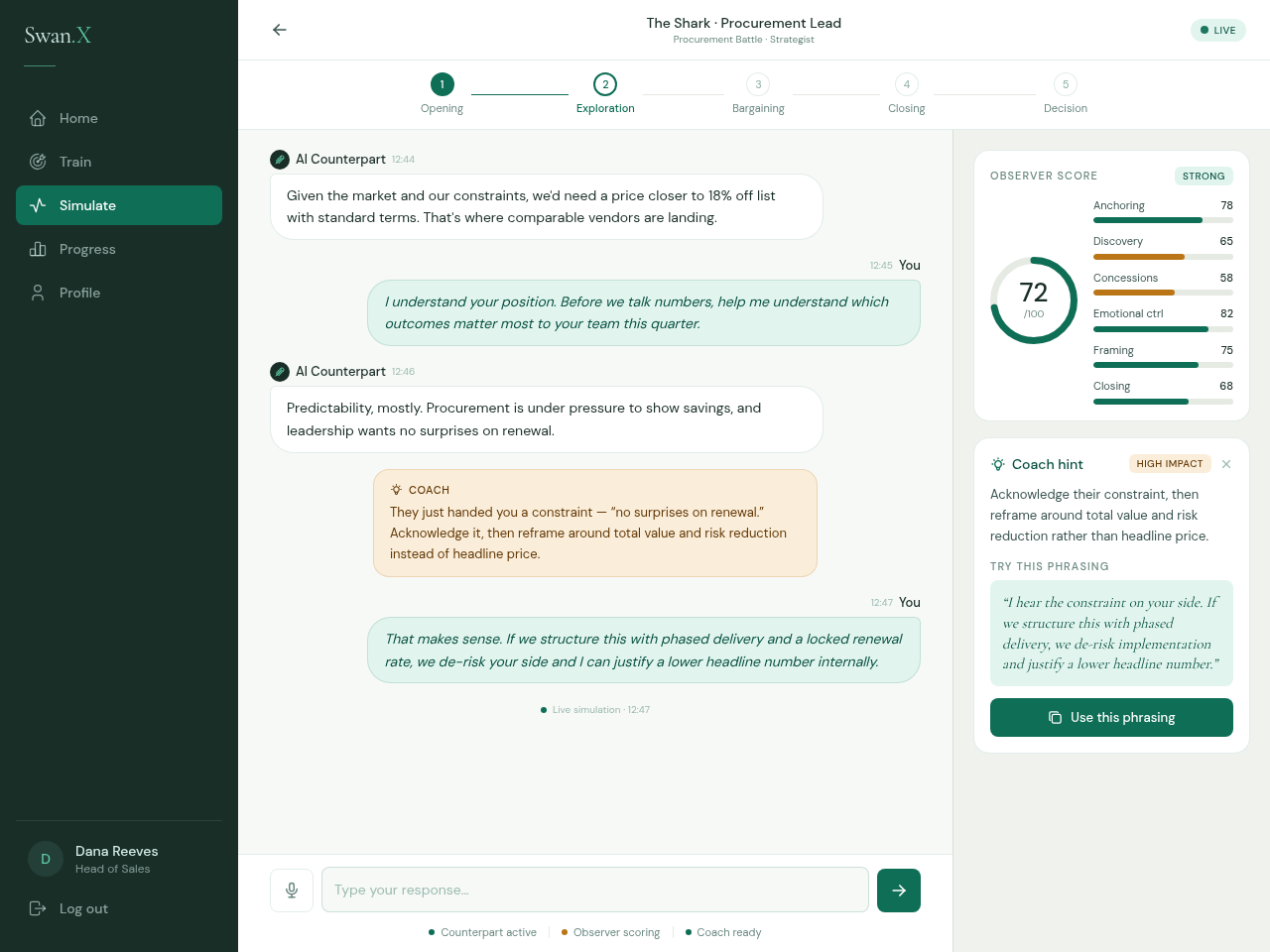Click the TRY THIS PHRASING label
1270x952 pixels.
1050,566
